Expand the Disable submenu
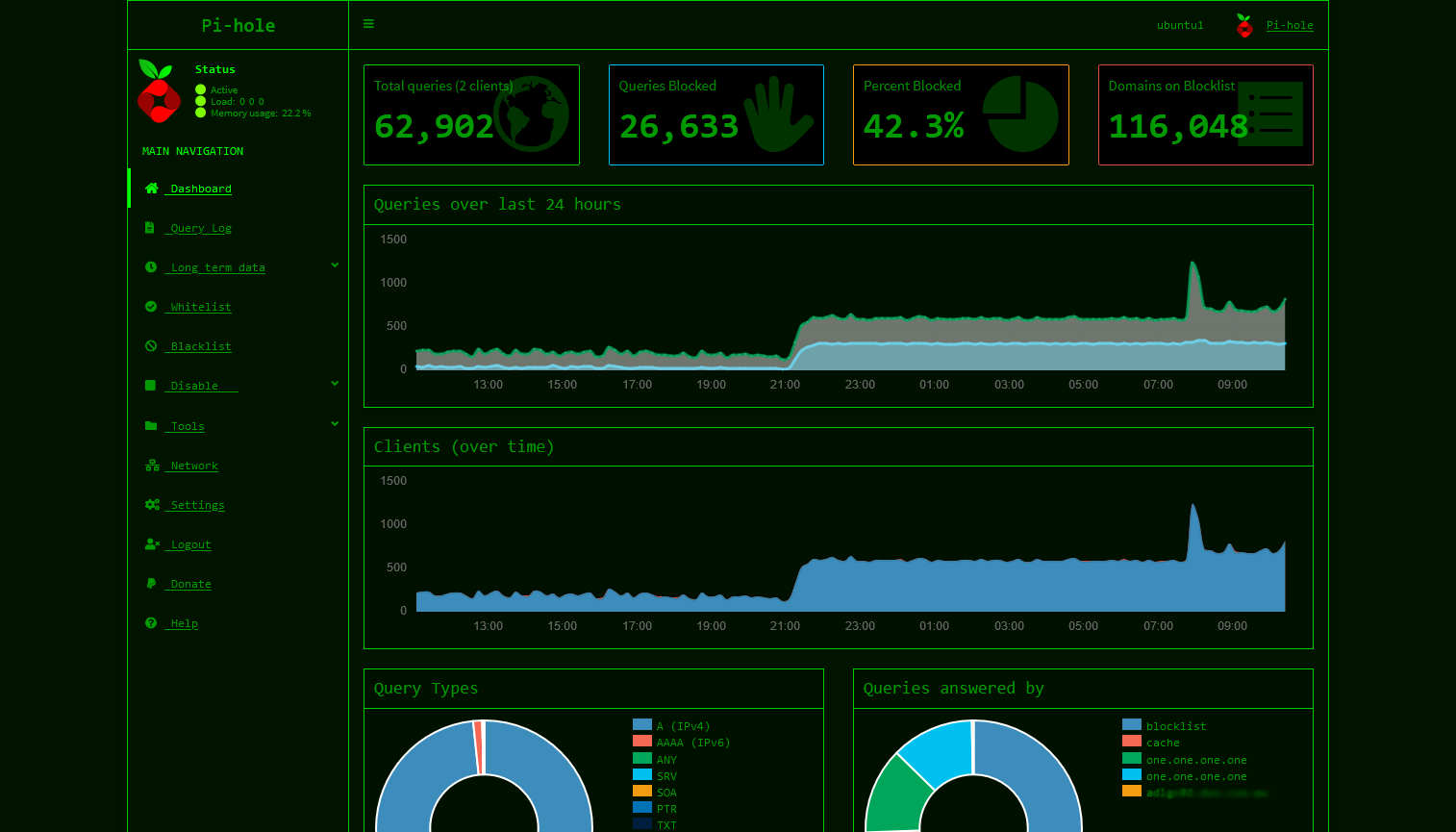The height and width of the screenshot is (832, 1456). pos(201,386)
